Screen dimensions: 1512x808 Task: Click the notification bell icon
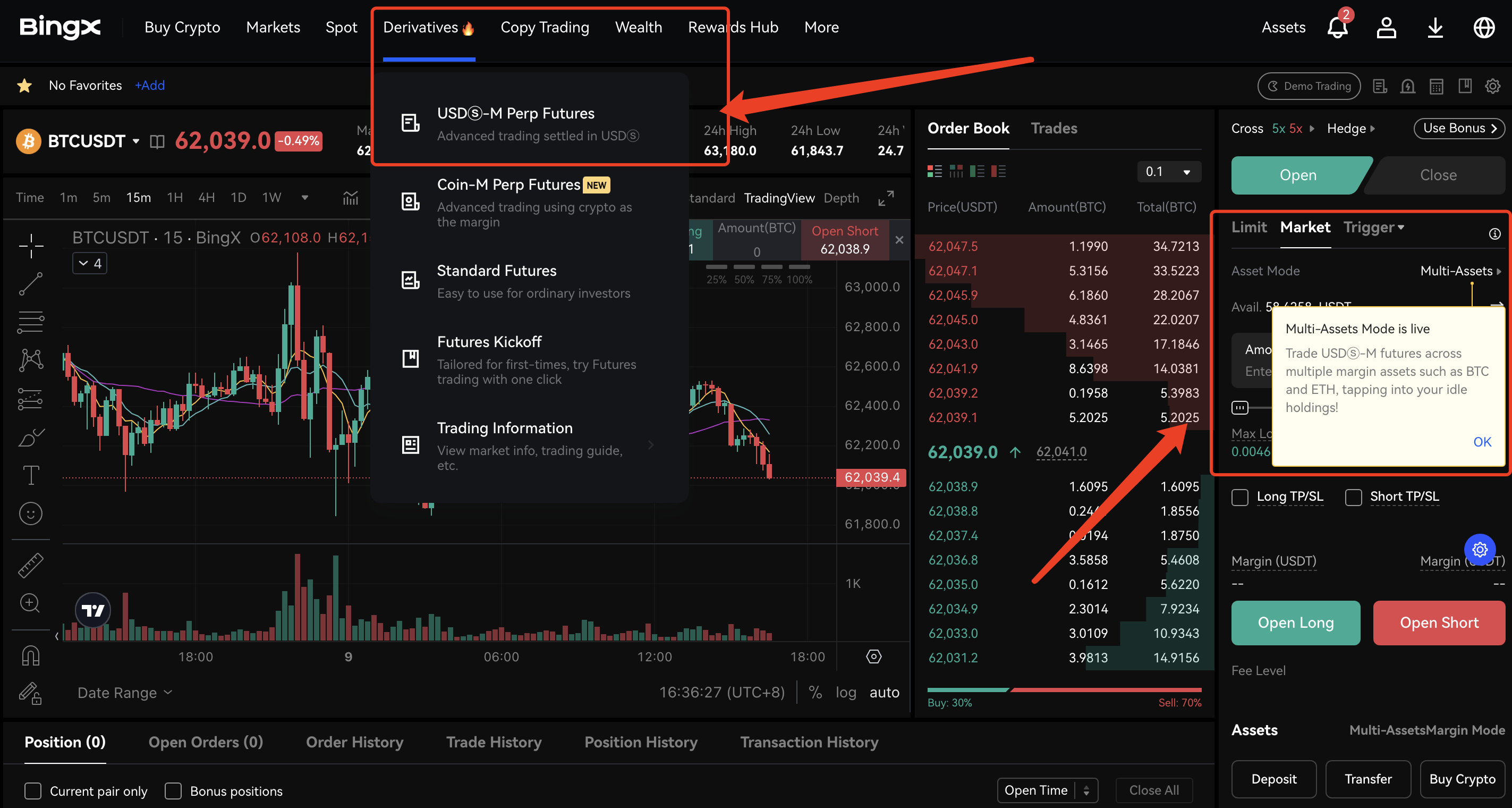click(x=1337, y=28)
